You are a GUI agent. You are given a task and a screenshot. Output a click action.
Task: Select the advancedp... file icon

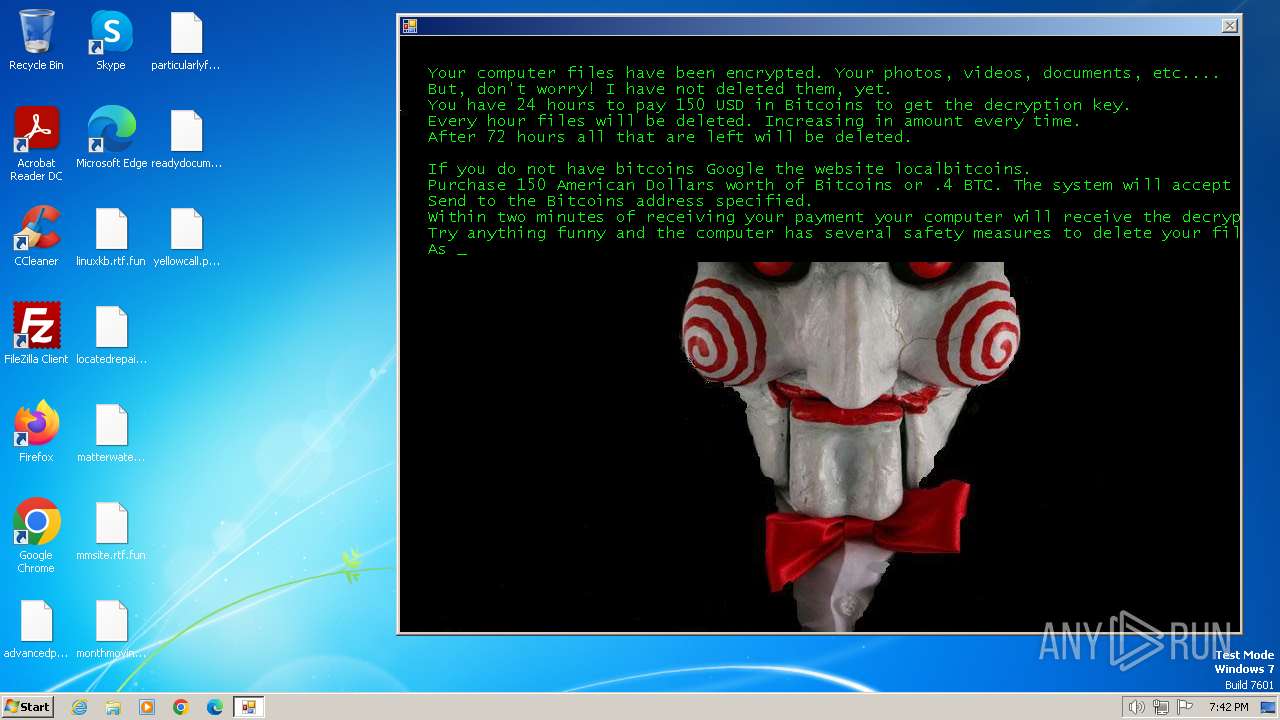(36, 629)
